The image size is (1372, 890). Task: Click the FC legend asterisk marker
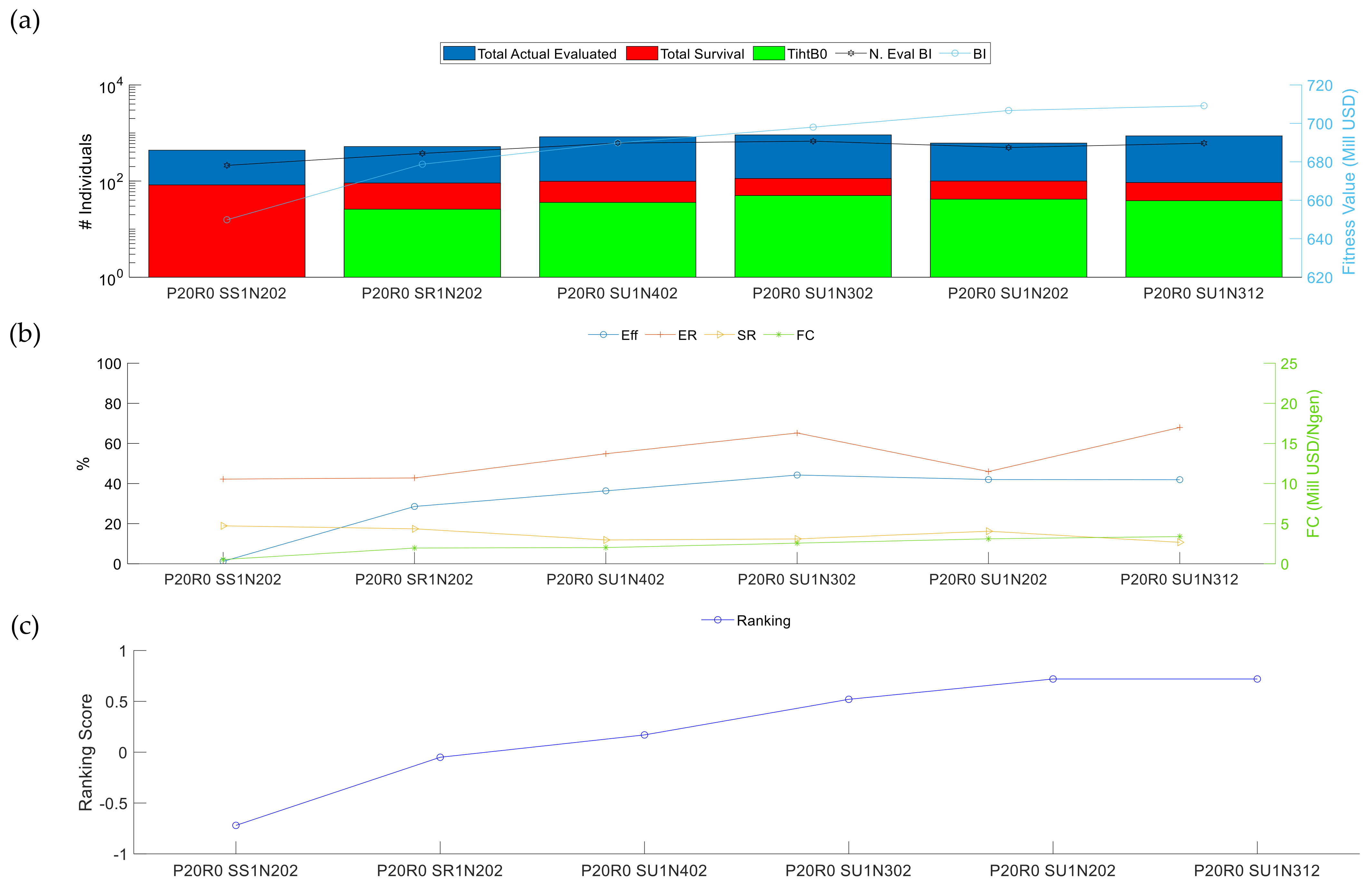tap(778, 335)
